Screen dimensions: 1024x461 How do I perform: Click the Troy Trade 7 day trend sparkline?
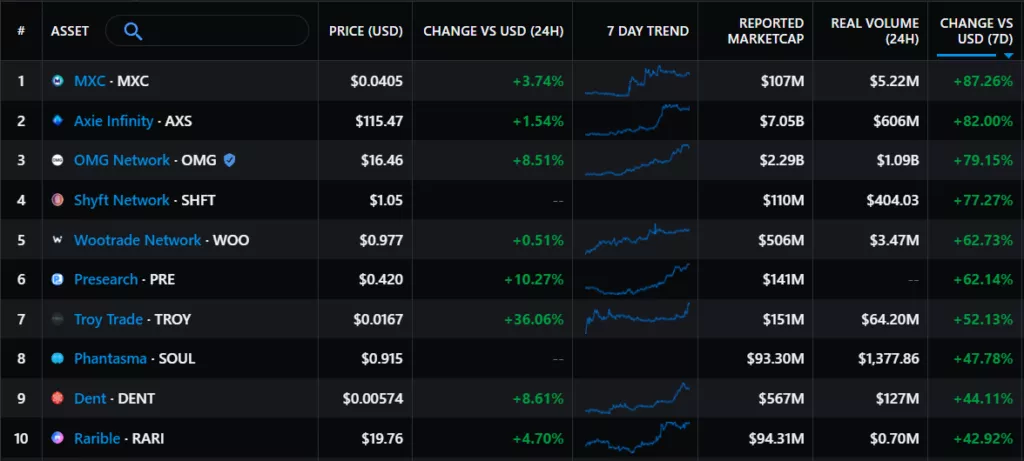pyautogui.click(x=638, y=318)
